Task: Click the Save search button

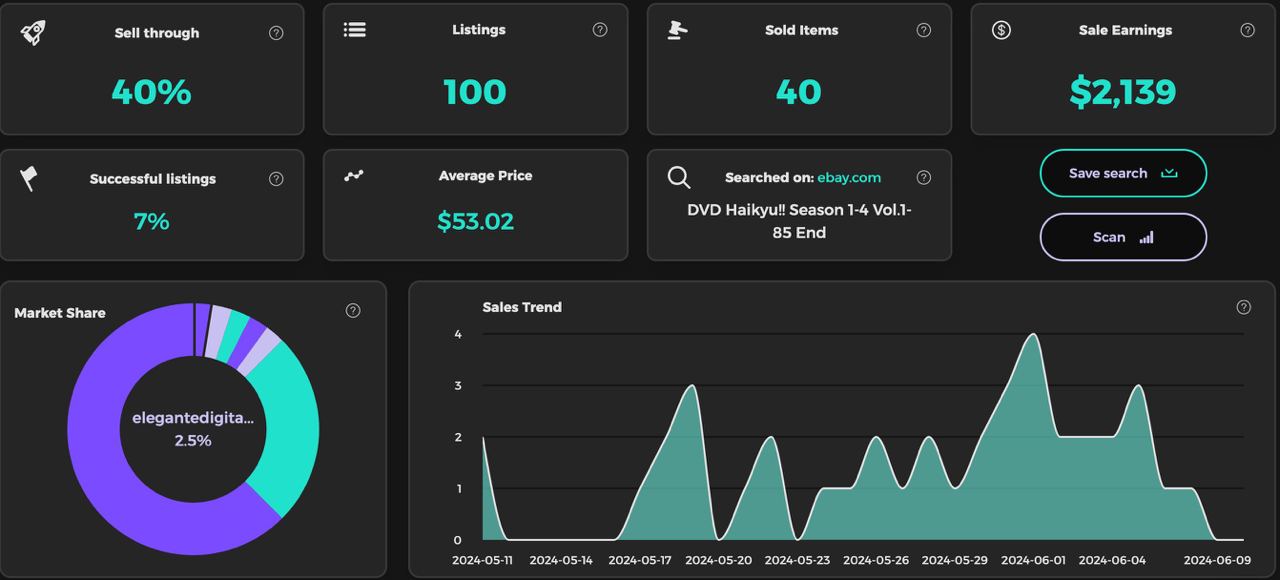Action: 1123,173
